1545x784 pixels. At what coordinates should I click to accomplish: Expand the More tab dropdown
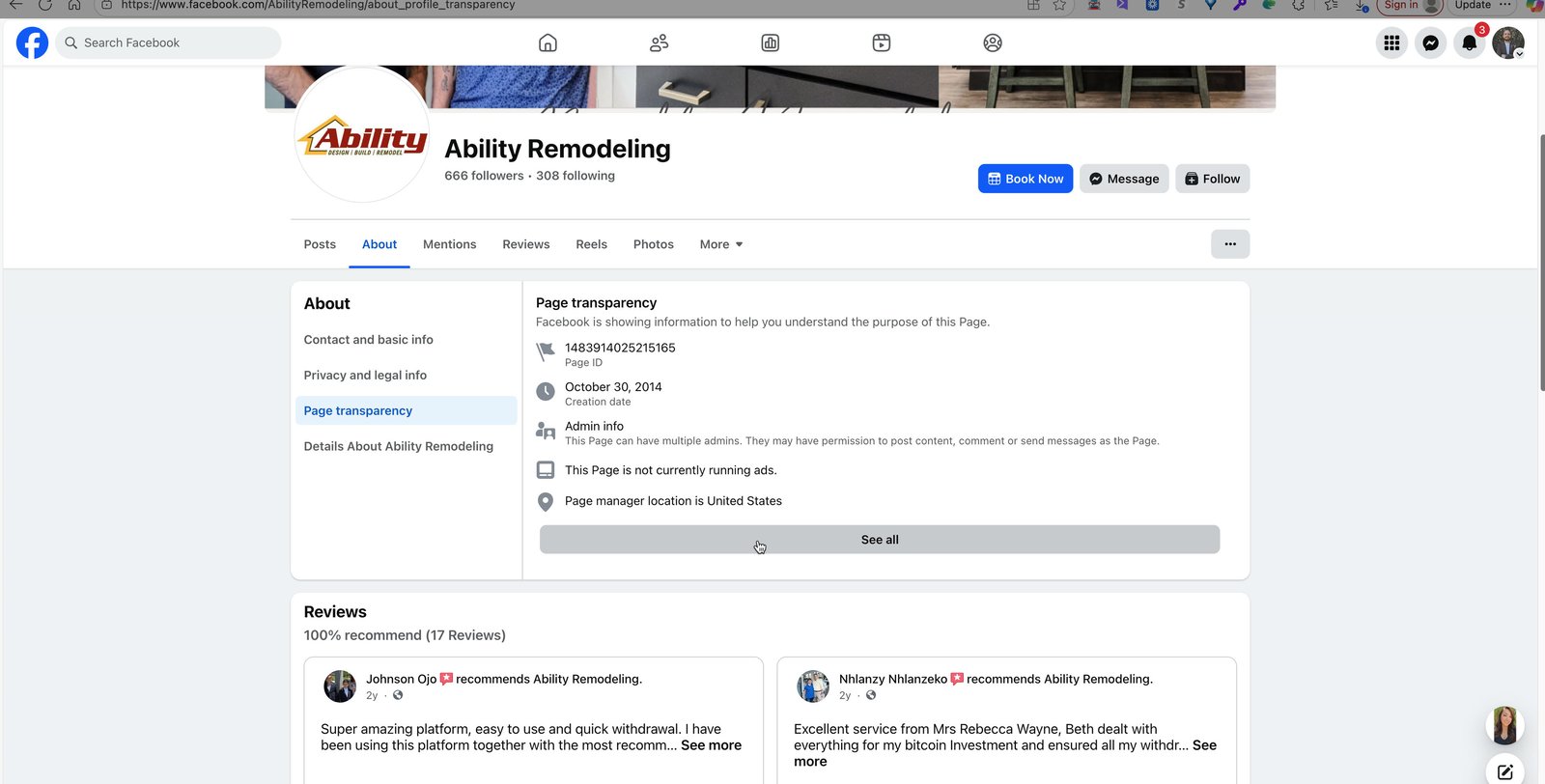[x=721, y=244]
